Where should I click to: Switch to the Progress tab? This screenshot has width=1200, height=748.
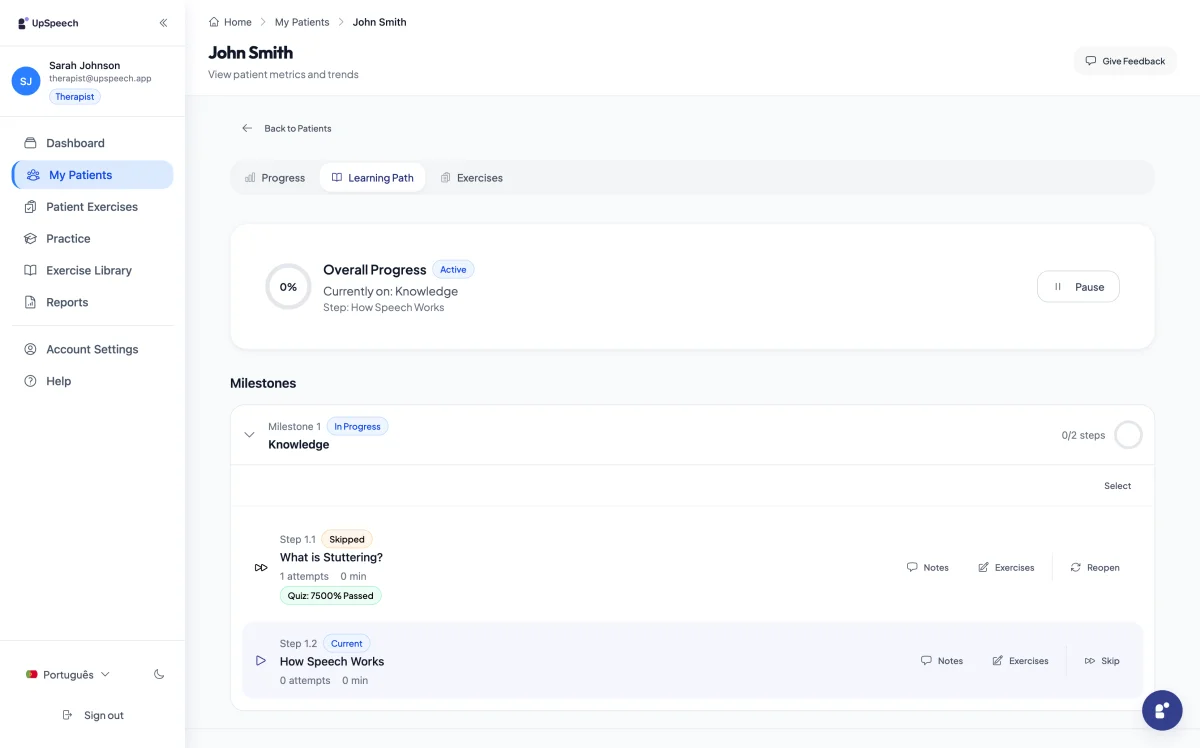[273, 177]
